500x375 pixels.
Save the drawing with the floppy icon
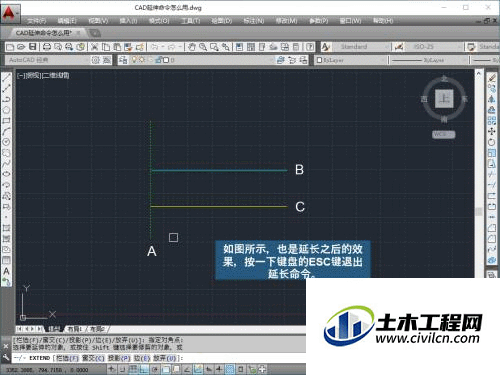point(32,47)
